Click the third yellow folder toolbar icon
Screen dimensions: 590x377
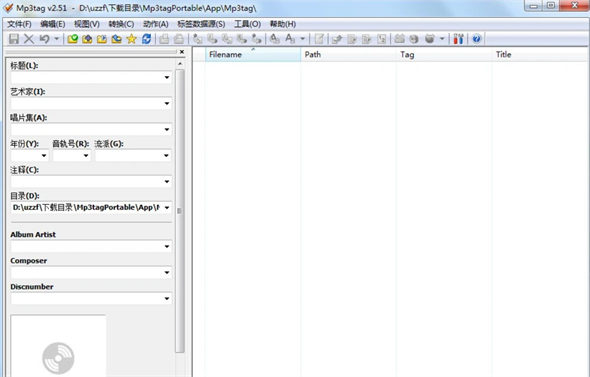(102, 39)
